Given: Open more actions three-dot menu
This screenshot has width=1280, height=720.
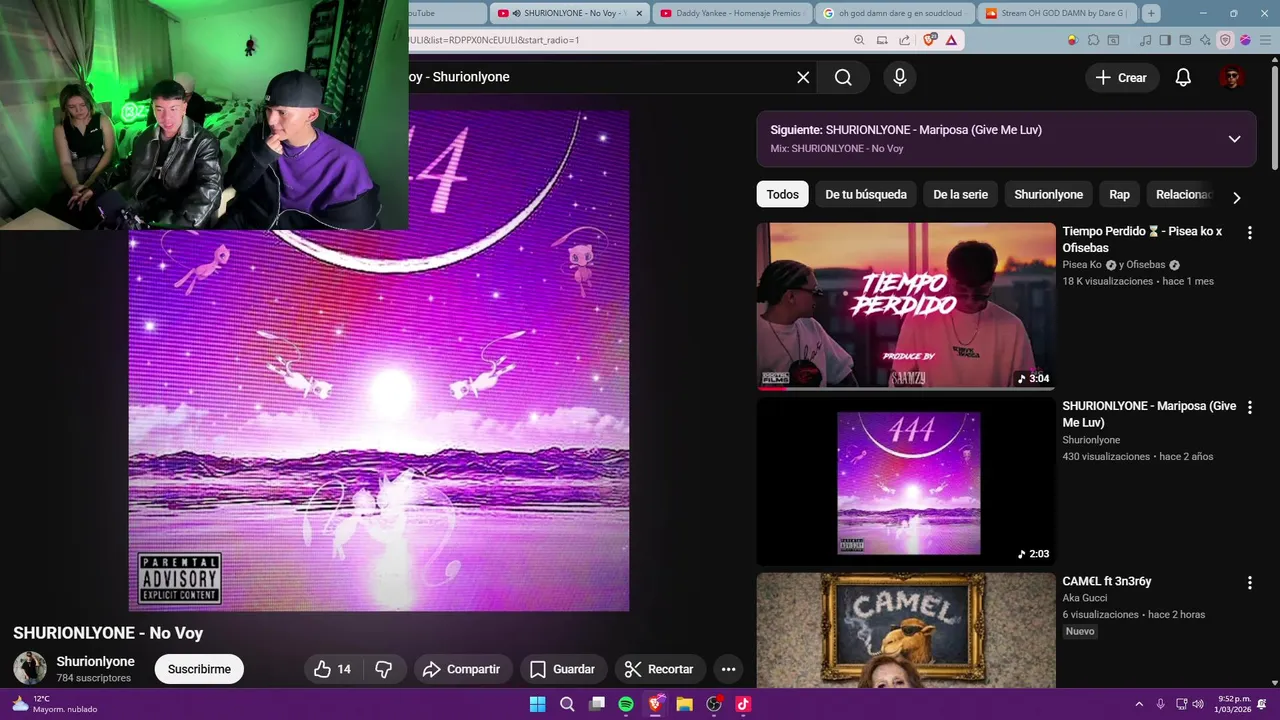Looking at the screenshot, I should [728, 669].
